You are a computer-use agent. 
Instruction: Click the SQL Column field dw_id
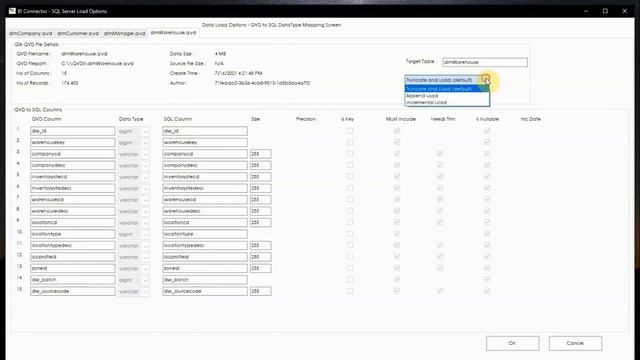(205, 131)
